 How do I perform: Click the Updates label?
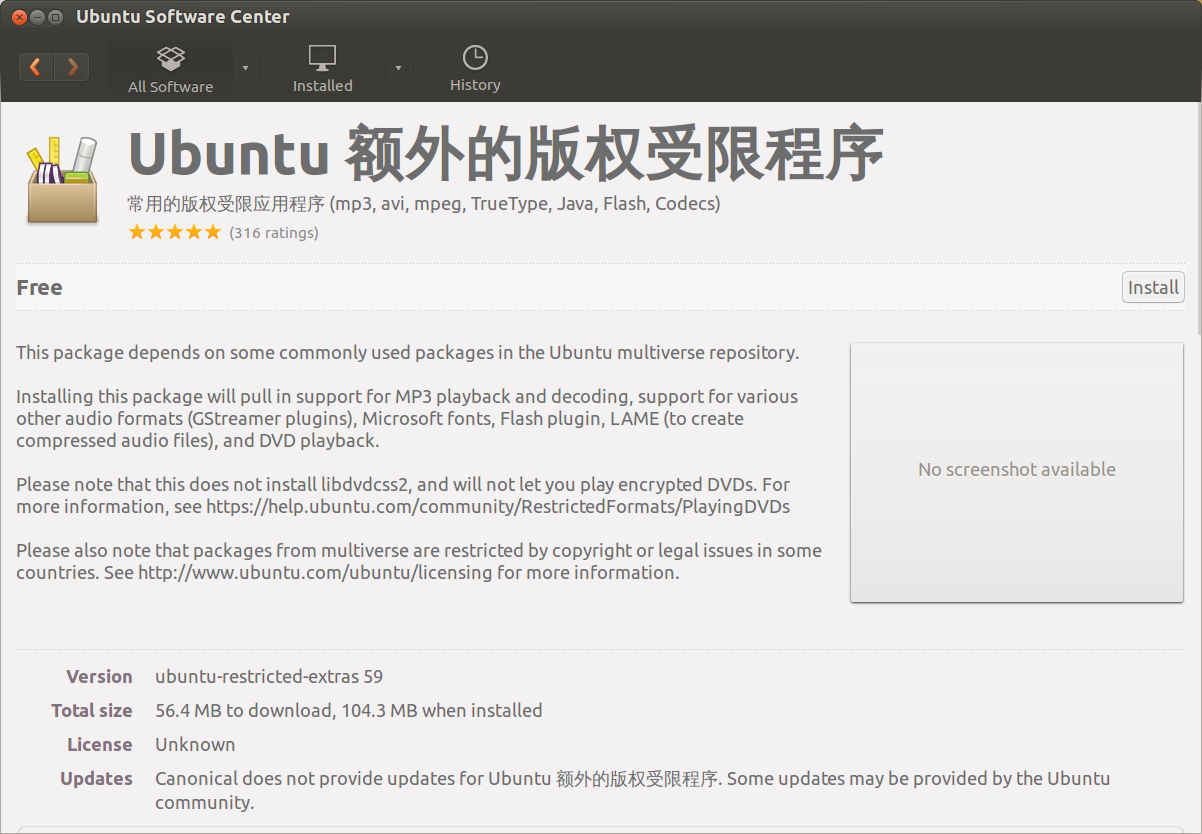coord(96,778)
